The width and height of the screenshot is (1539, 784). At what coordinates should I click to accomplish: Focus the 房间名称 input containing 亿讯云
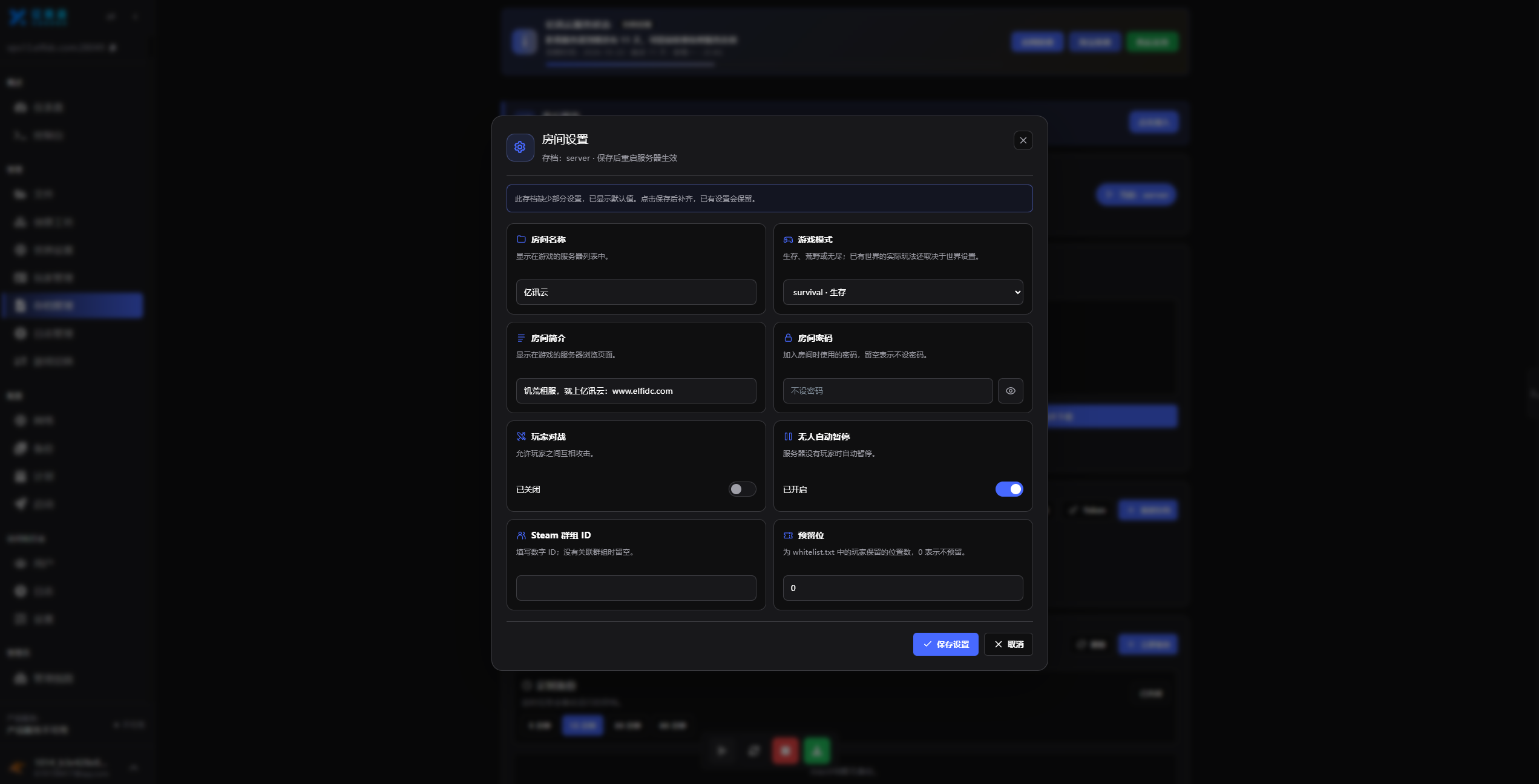click(x=636, y=292)
